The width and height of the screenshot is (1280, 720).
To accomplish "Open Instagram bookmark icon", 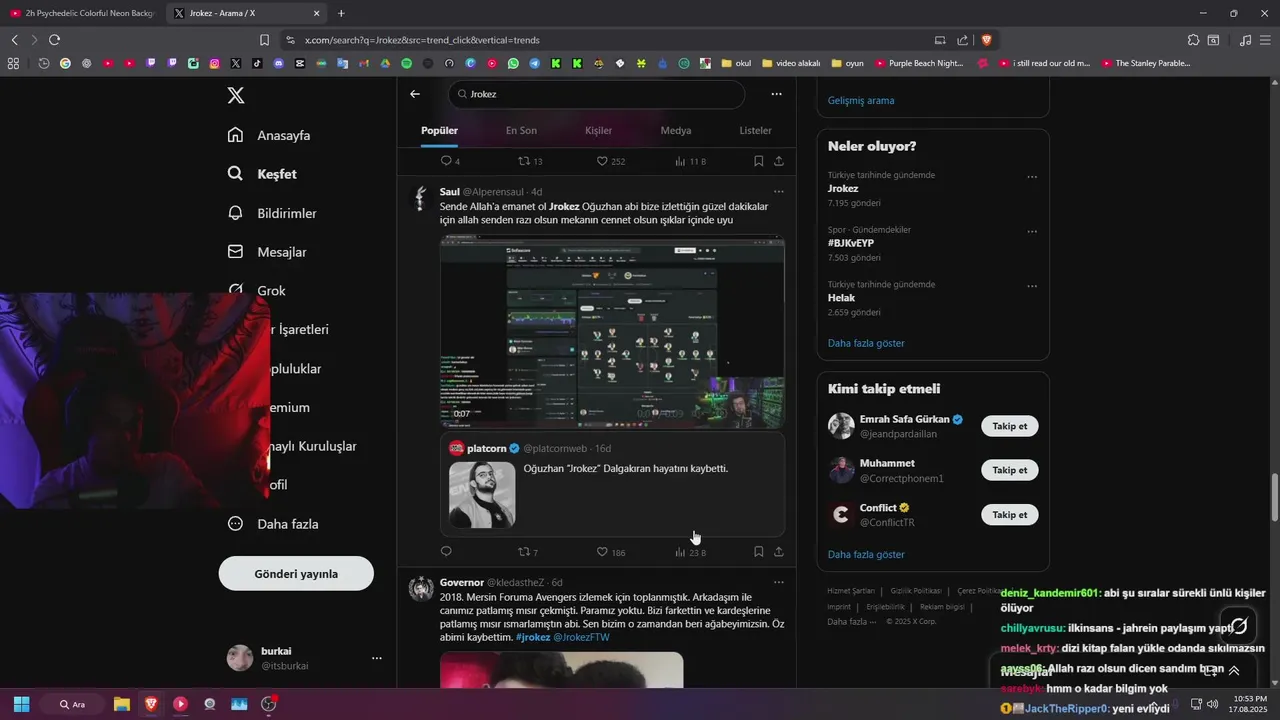I will click(x=214, y=63).
